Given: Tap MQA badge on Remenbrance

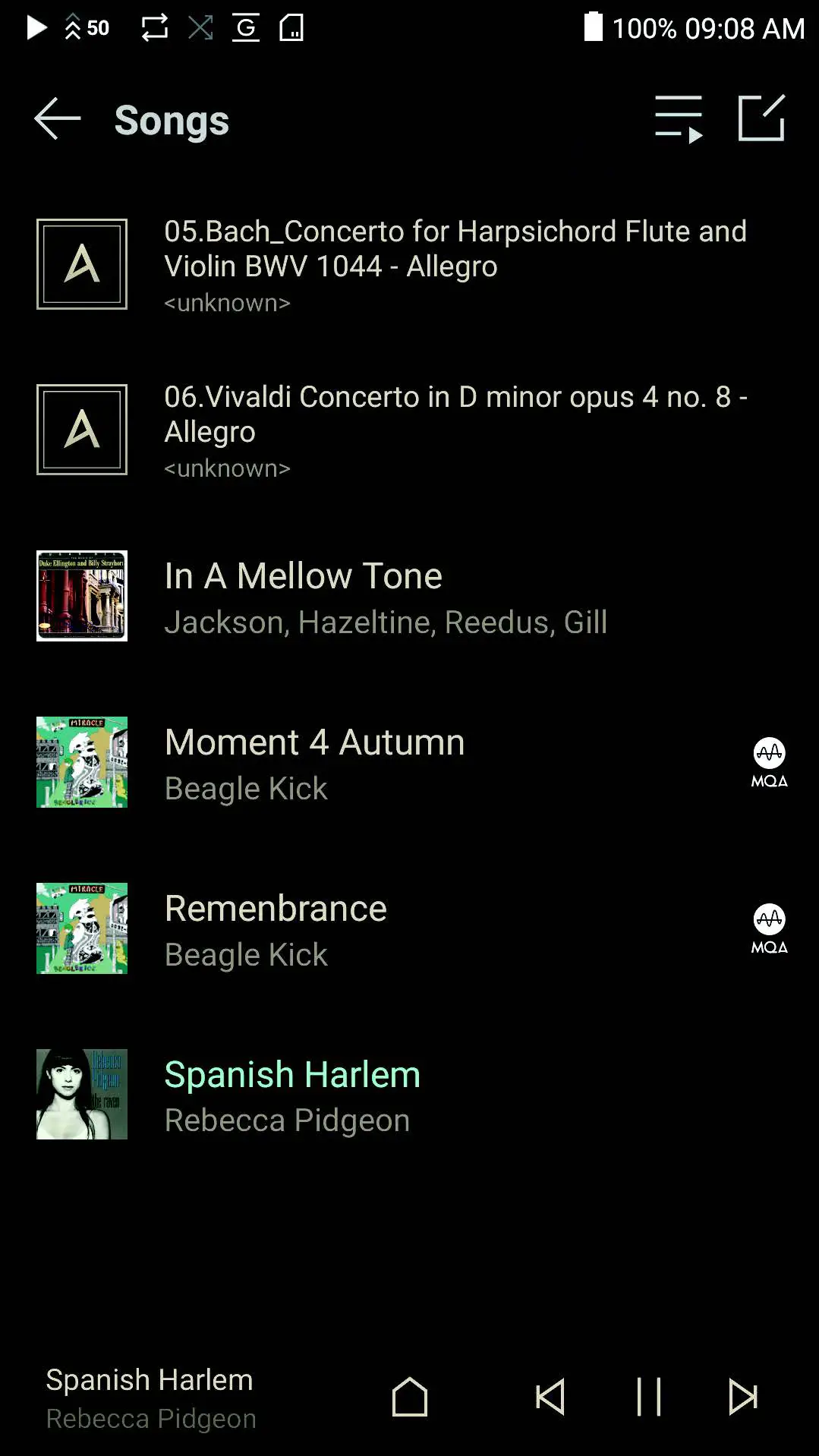Looking at the screenshot, I should 769,928.
